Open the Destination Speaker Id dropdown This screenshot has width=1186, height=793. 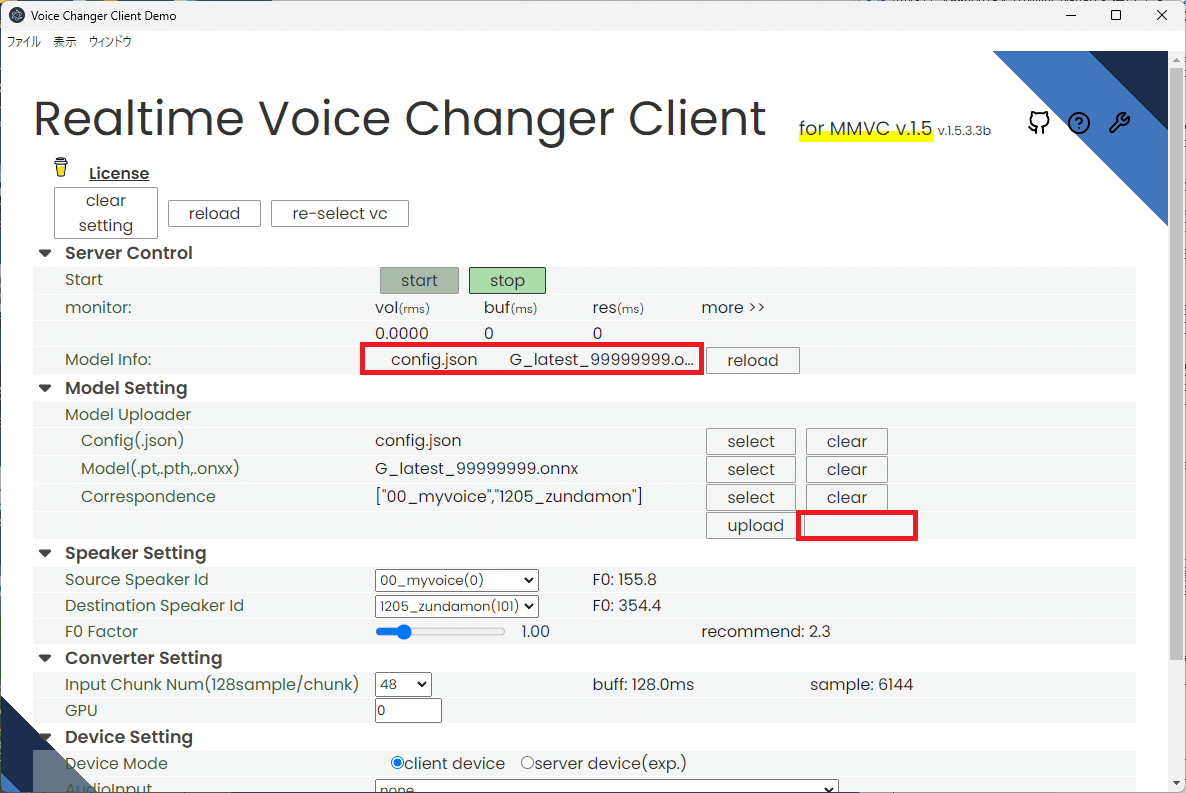[456, 606]
